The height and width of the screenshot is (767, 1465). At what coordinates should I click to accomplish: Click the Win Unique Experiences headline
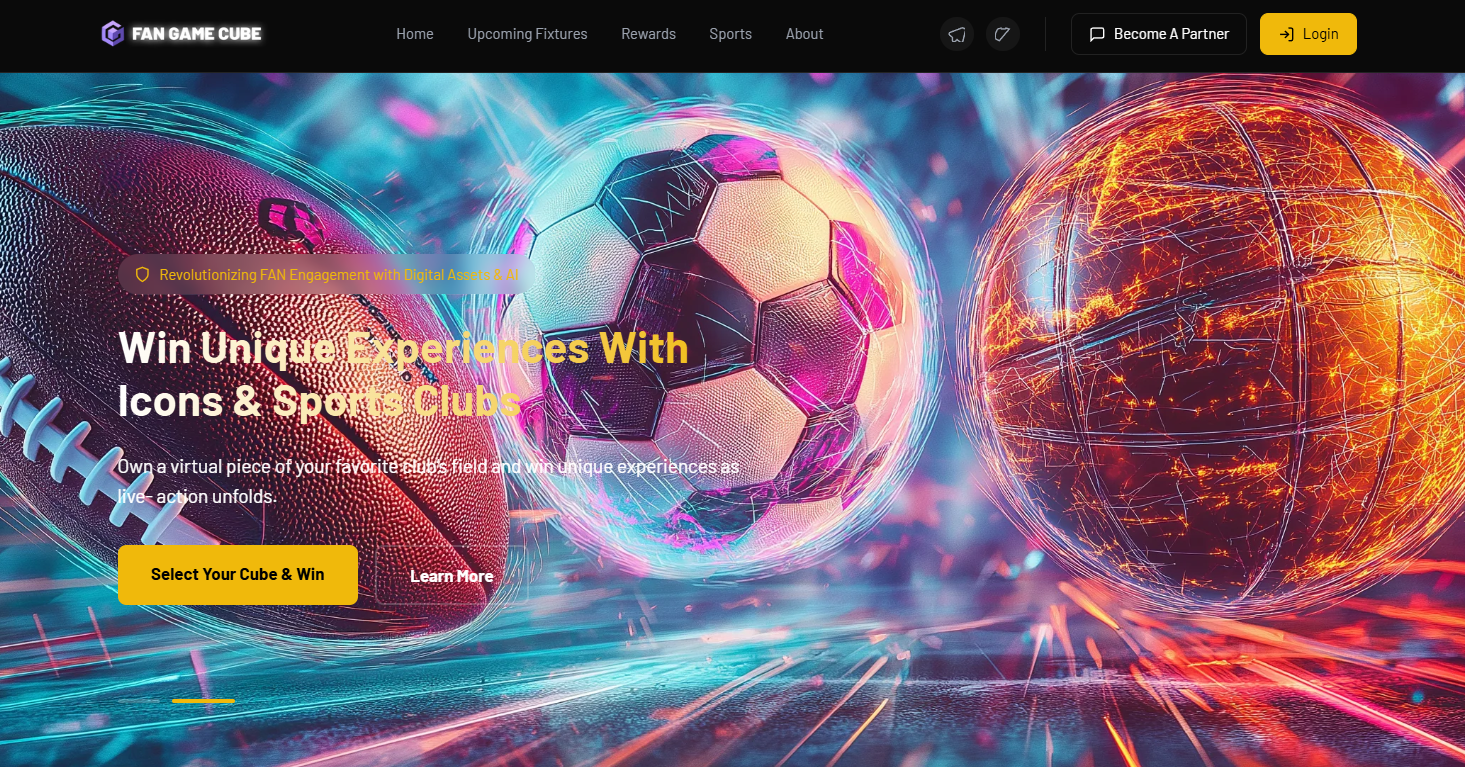tap(403, 374)
